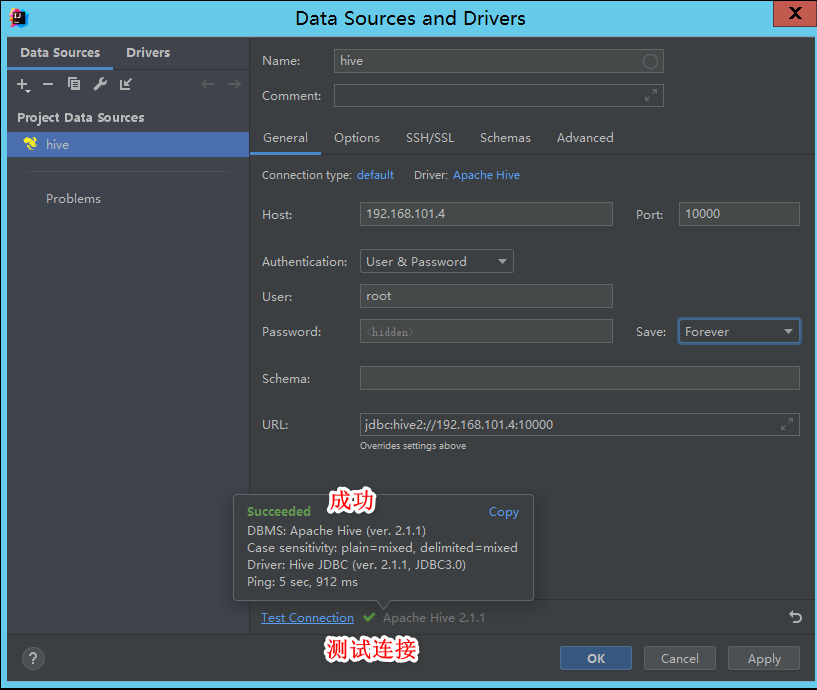Click the Project Data Sources heading
The width and height of the screenshot is (817, 690).
[x=81, y=118]
